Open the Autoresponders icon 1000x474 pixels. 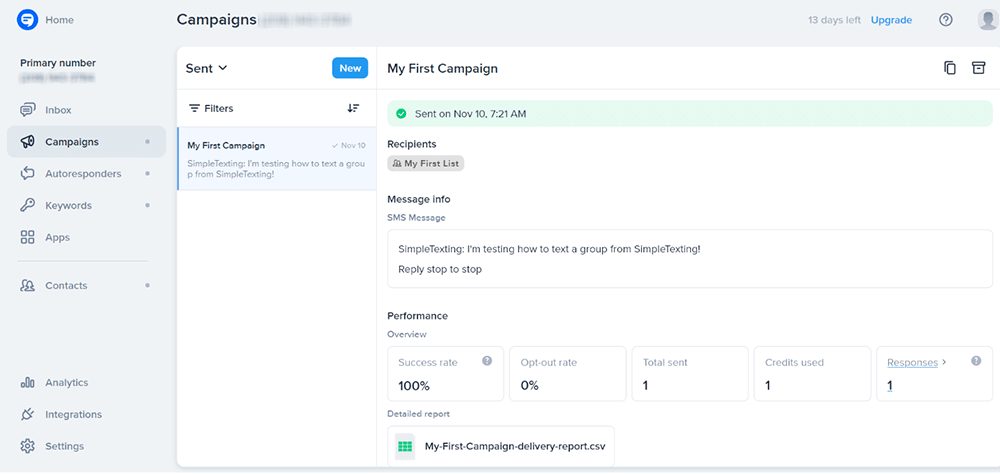click(x=27, y=174)
